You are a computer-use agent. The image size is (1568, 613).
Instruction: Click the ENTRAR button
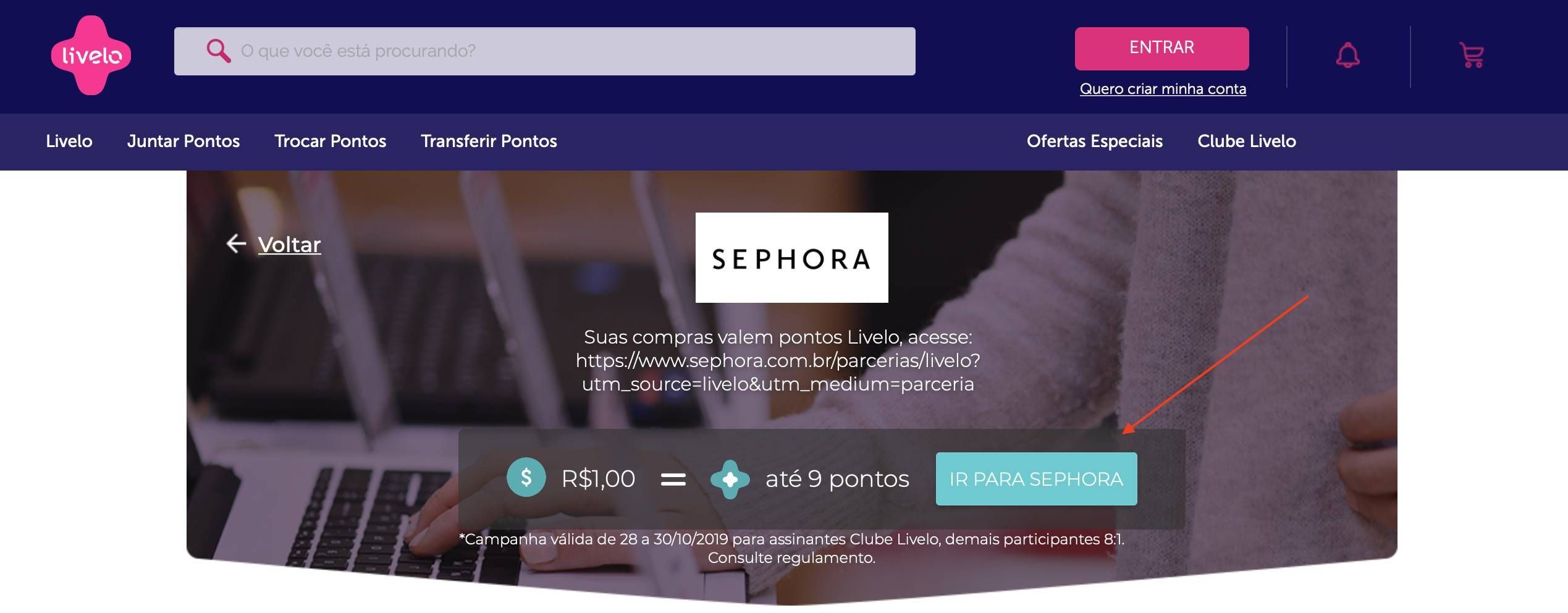pos(1161,48)
